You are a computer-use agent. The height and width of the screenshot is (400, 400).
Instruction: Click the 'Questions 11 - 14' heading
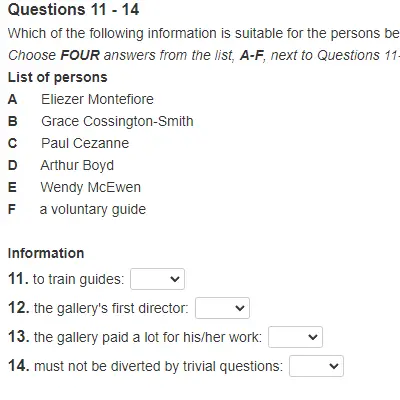73,10
